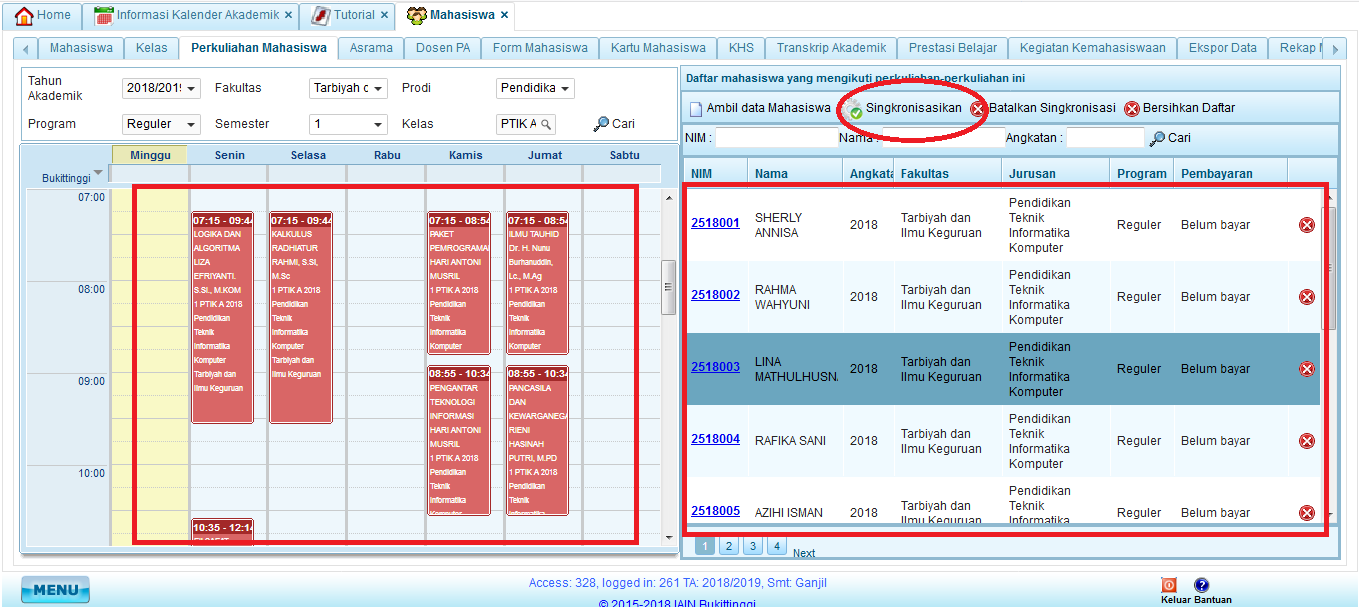This screenshot has height=607, width=1359.
Task: Switch to the Transkrip Akademik tab
Action: [830, 48]
